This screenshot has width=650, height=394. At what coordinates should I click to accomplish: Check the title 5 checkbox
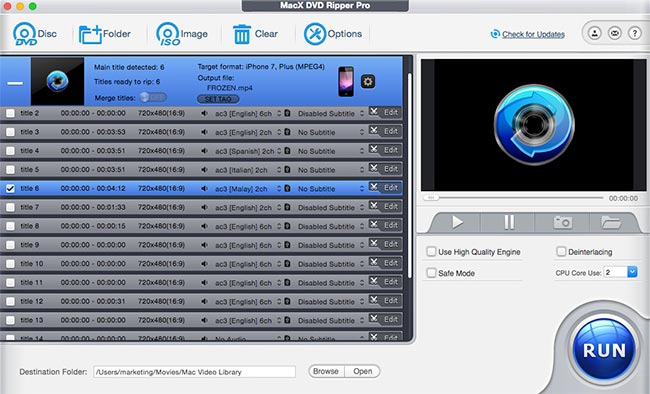click(x=10, y=169)
